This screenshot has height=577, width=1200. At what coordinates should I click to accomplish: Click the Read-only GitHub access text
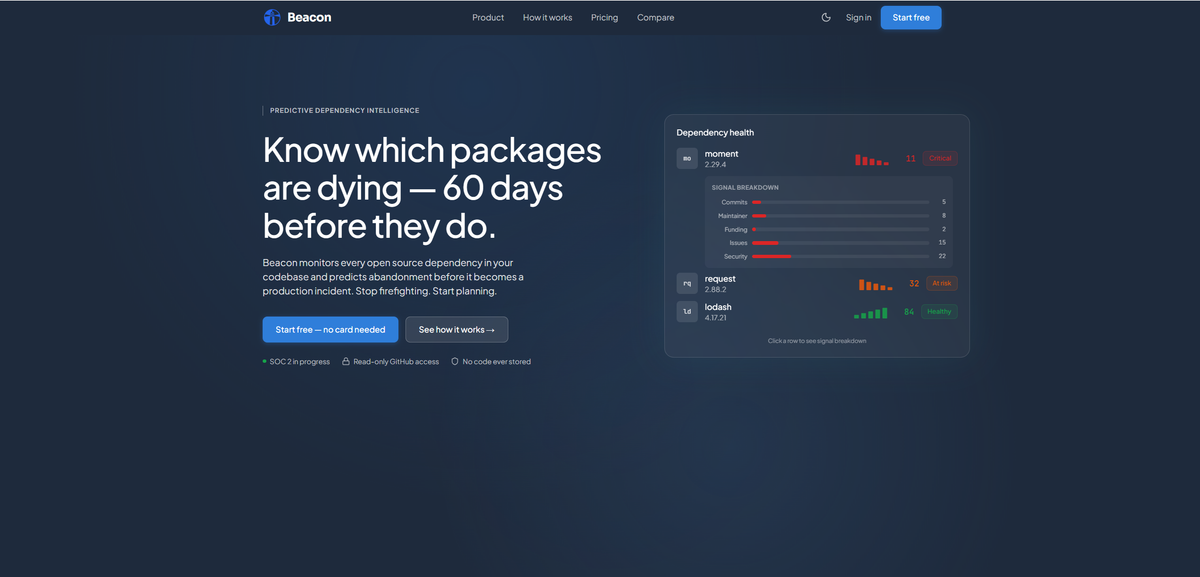396,362
